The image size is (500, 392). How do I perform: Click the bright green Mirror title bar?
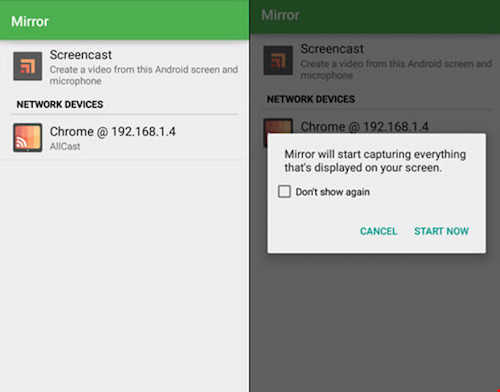tap(124, 21)
